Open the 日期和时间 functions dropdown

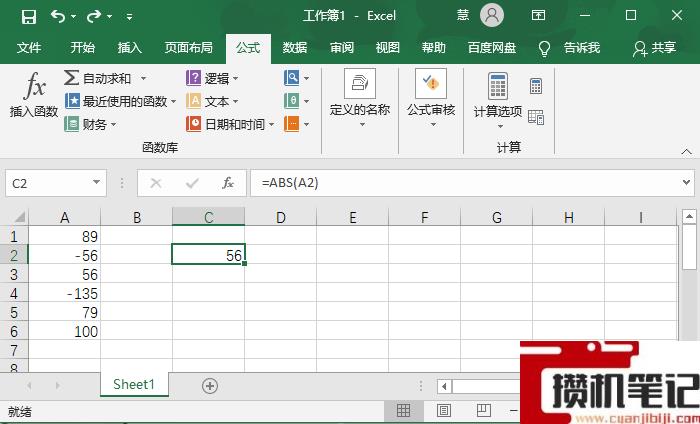[x=230, y=124]
